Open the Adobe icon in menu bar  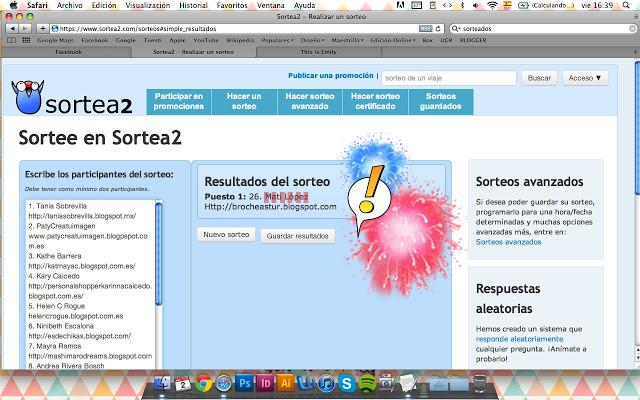coord(400,5)
